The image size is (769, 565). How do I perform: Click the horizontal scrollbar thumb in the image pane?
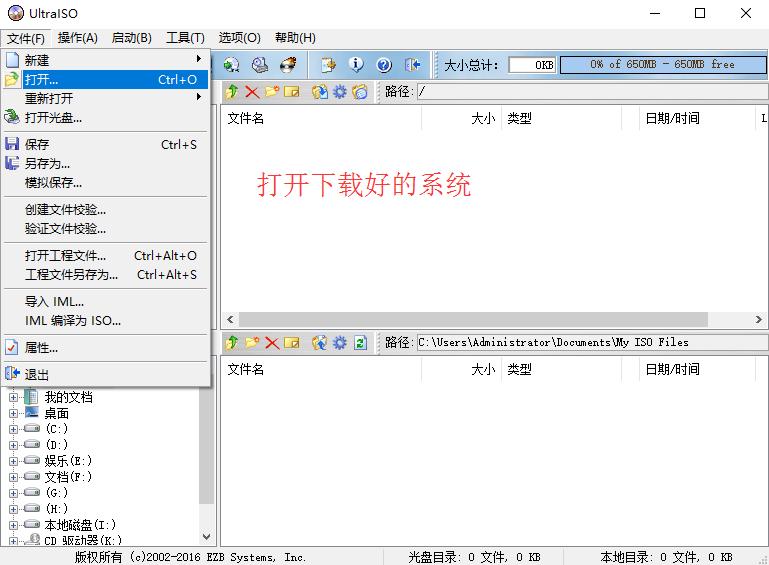[x=473, y=320]
